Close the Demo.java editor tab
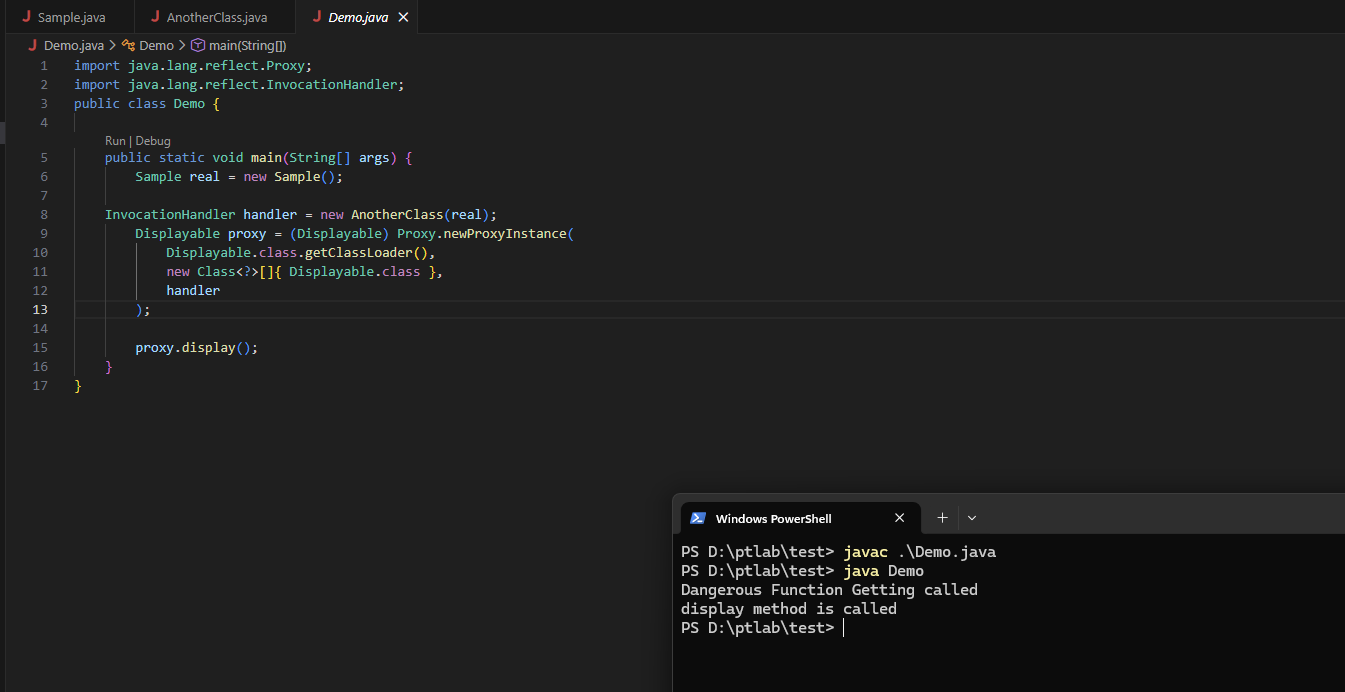Viewport: 1345px width, 692px height. point(403,18)
